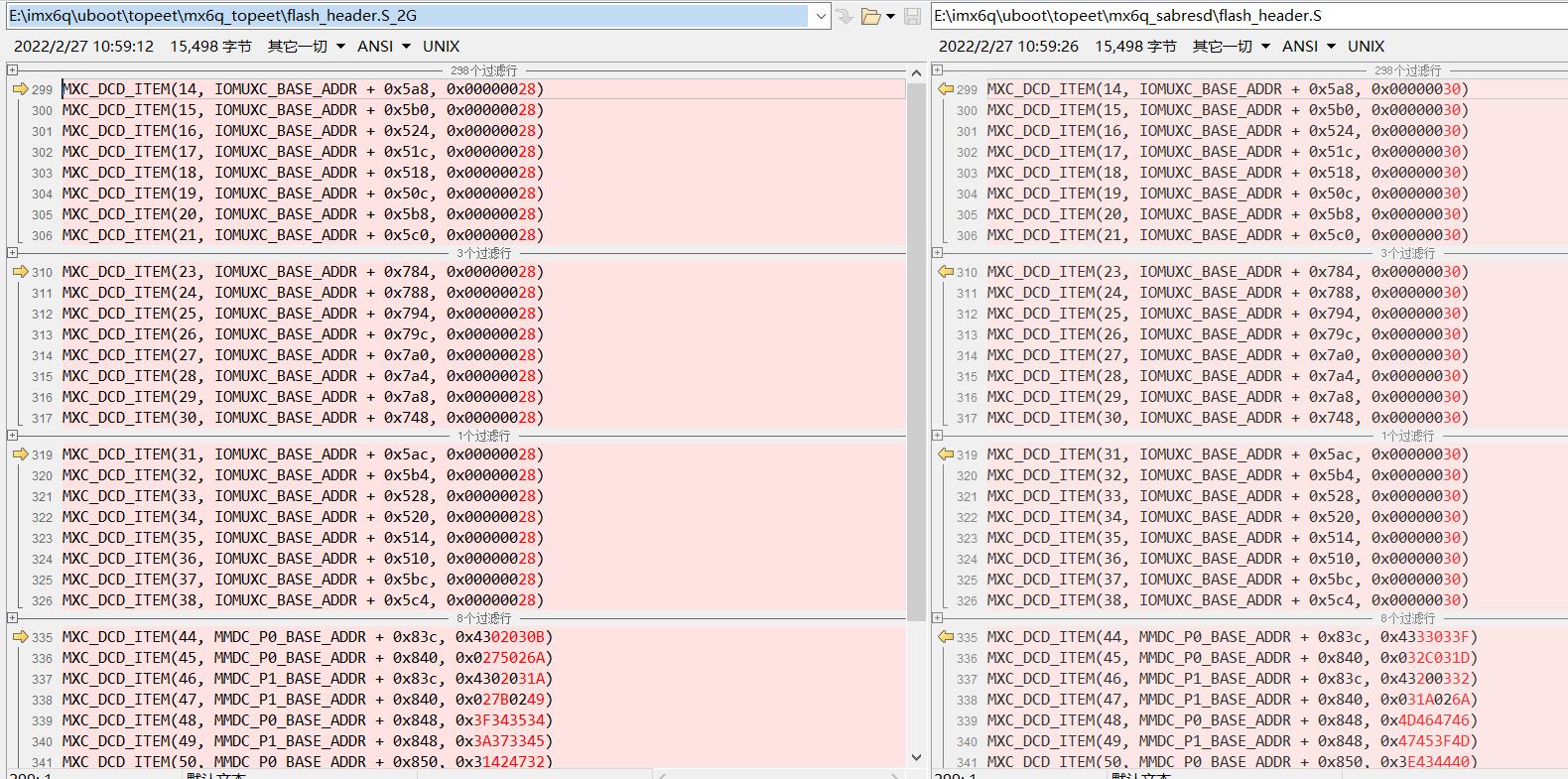Click the right file path input field
Image resolution: width=1568 pixels, height=779 pixels.
pos(1249,16)
